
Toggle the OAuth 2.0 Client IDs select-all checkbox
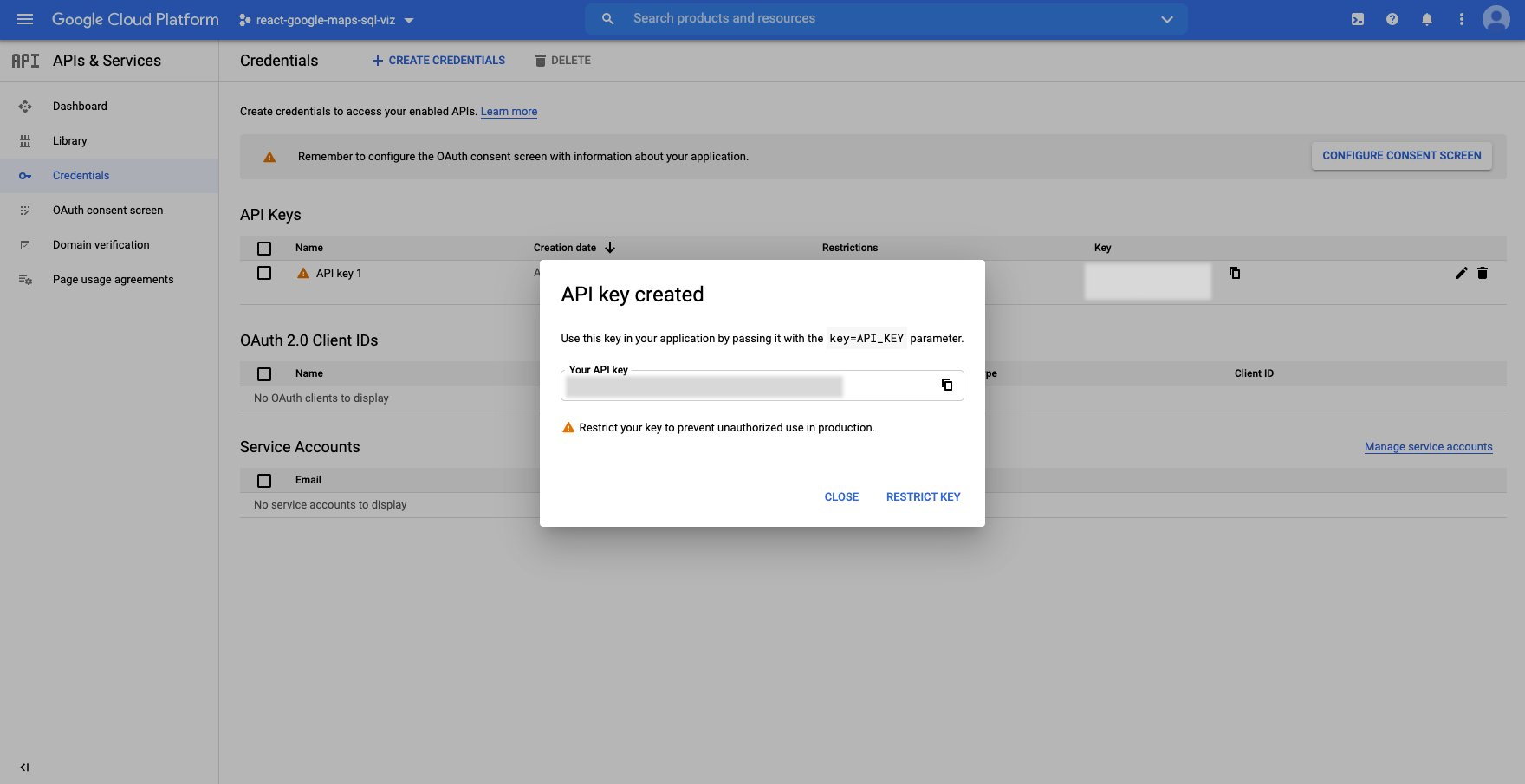point(264,374)
